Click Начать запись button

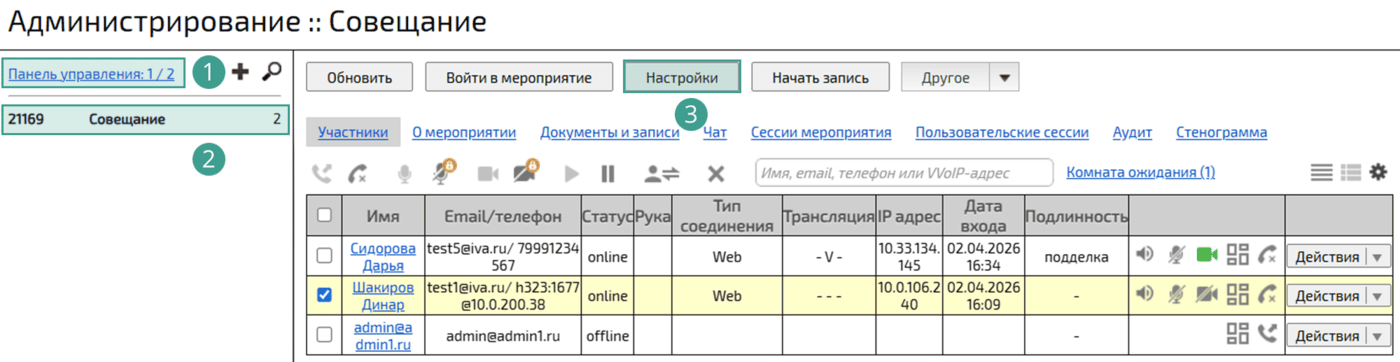820,77
